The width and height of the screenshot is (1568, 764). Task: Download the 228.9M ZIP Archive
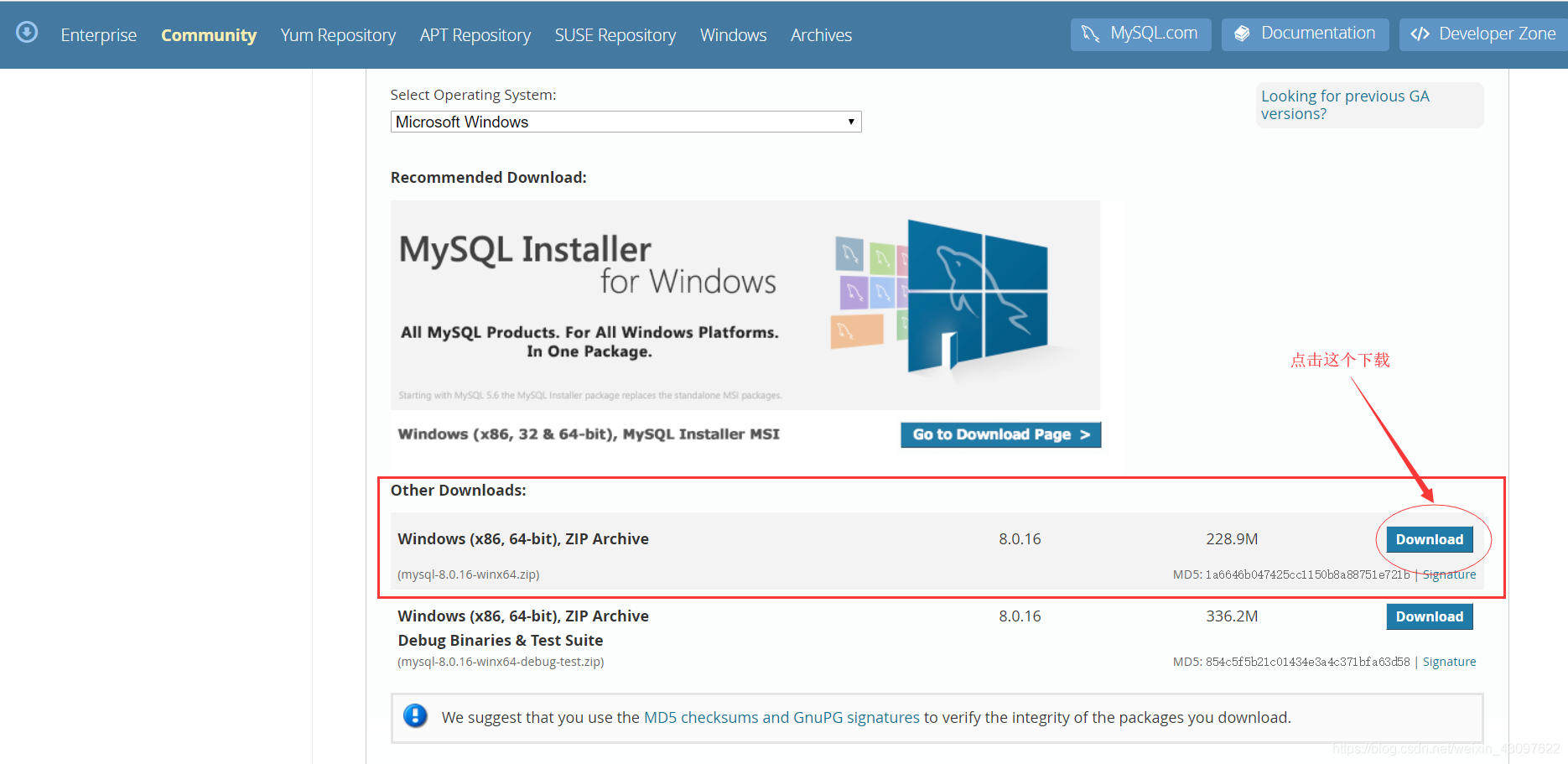coord(1429,539)
